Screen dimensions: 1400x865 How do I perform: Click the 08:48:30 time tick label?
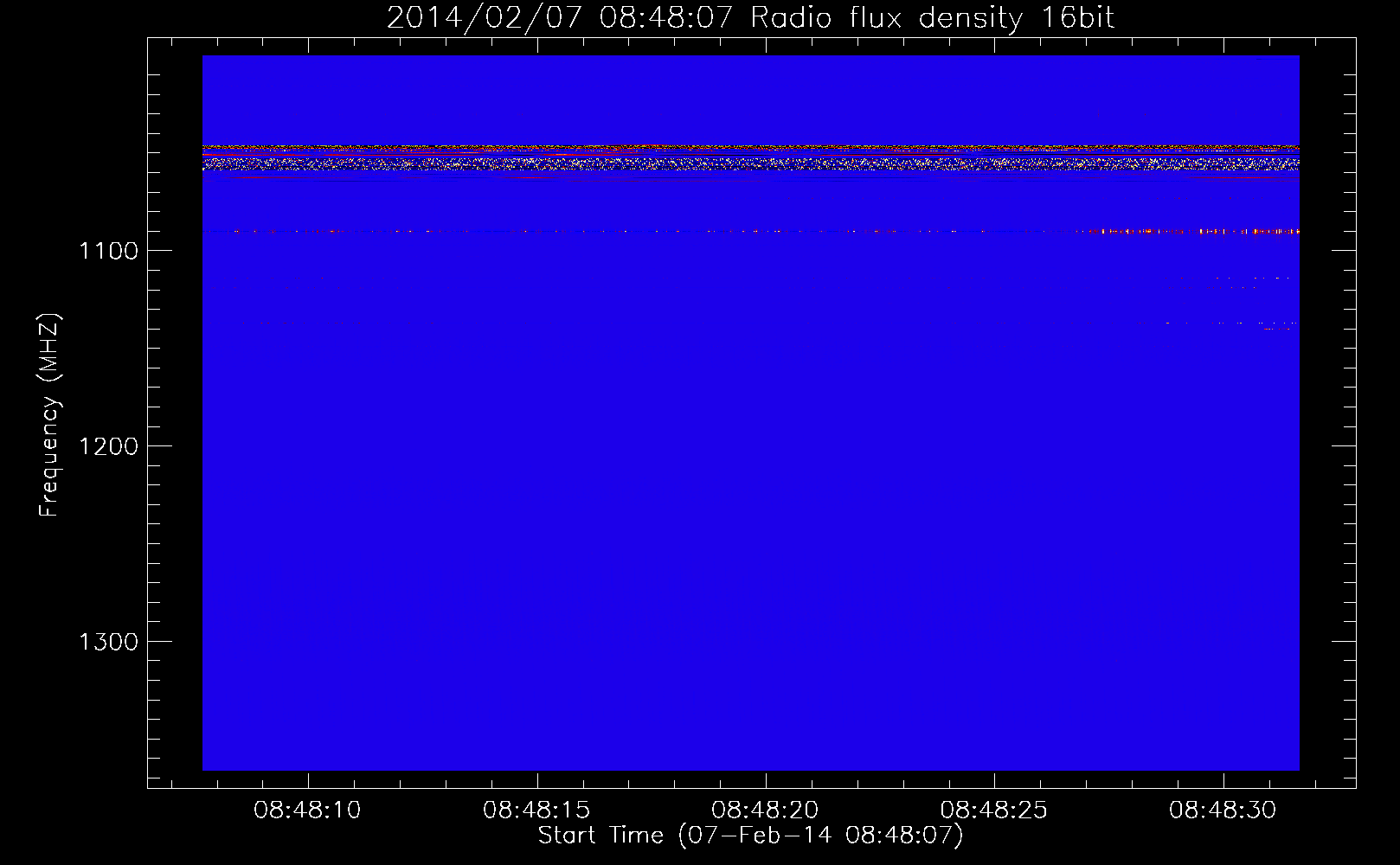click(1223, 811)
